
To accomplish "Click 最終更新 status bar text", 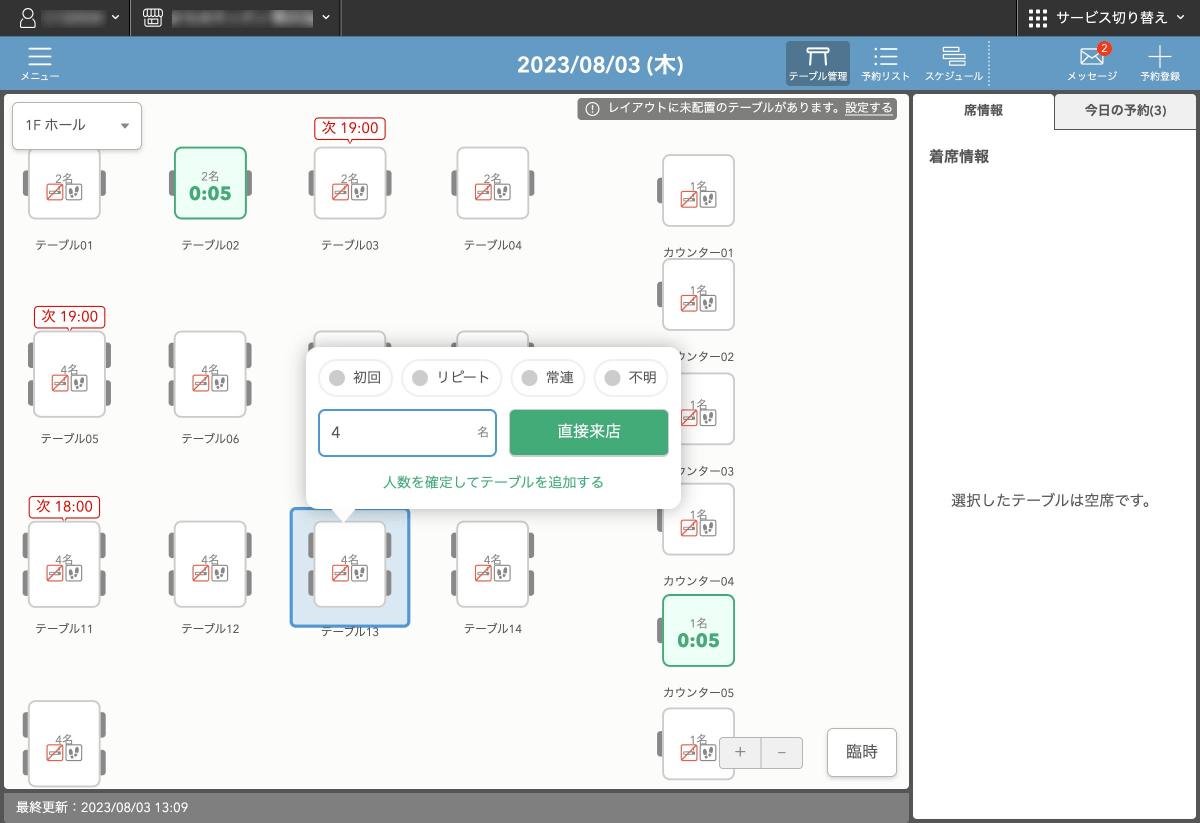I will tap(103, 807).
